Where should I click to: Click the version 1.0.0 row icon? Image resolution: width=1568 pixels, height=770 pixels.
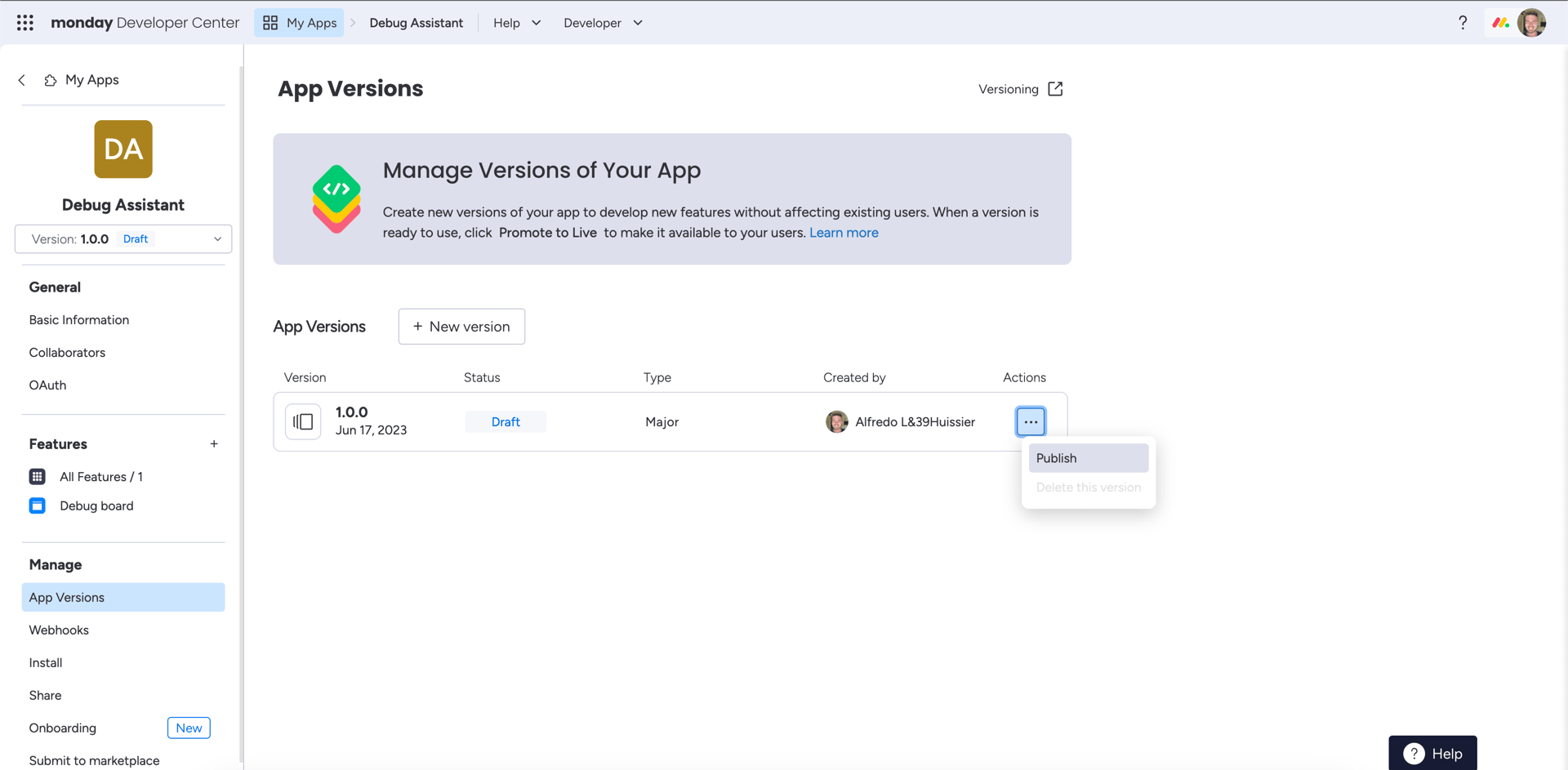(303, 422)
